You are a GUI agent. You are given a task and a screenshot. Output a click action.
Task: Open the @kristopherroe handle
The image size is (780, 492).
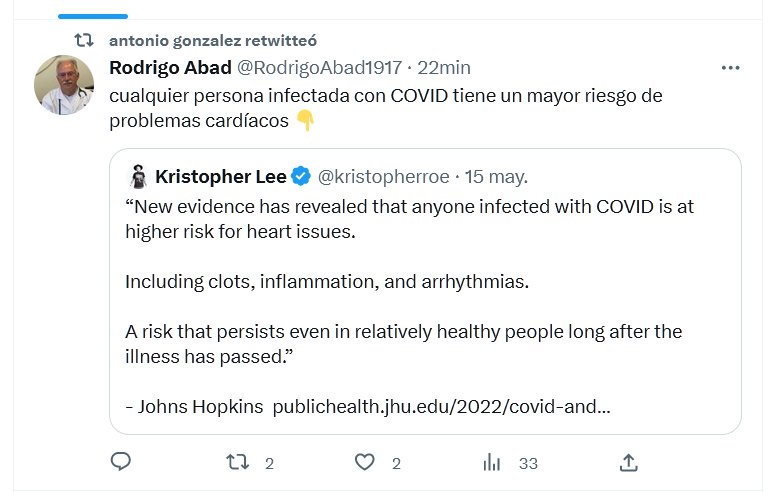click(383, 177)
